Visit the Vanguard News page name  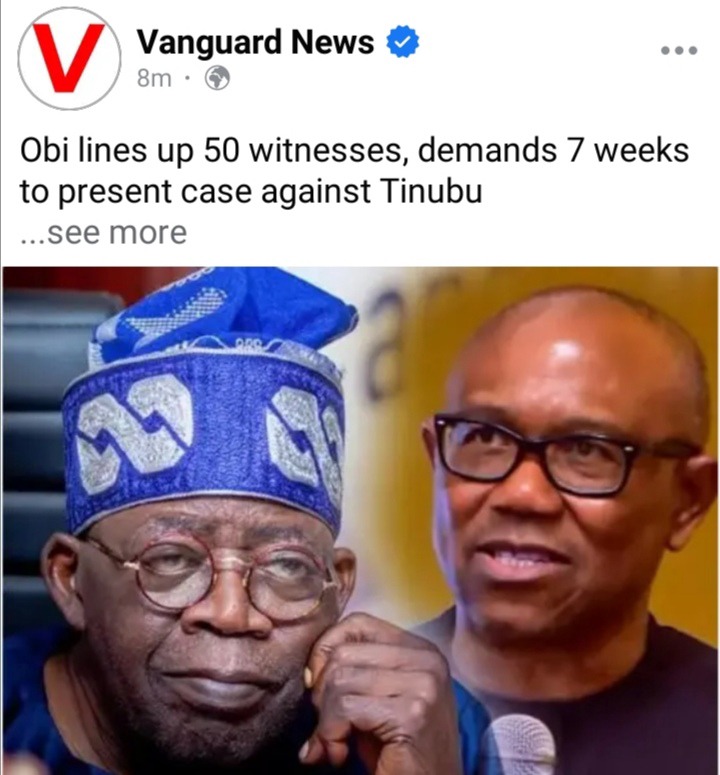255,42
